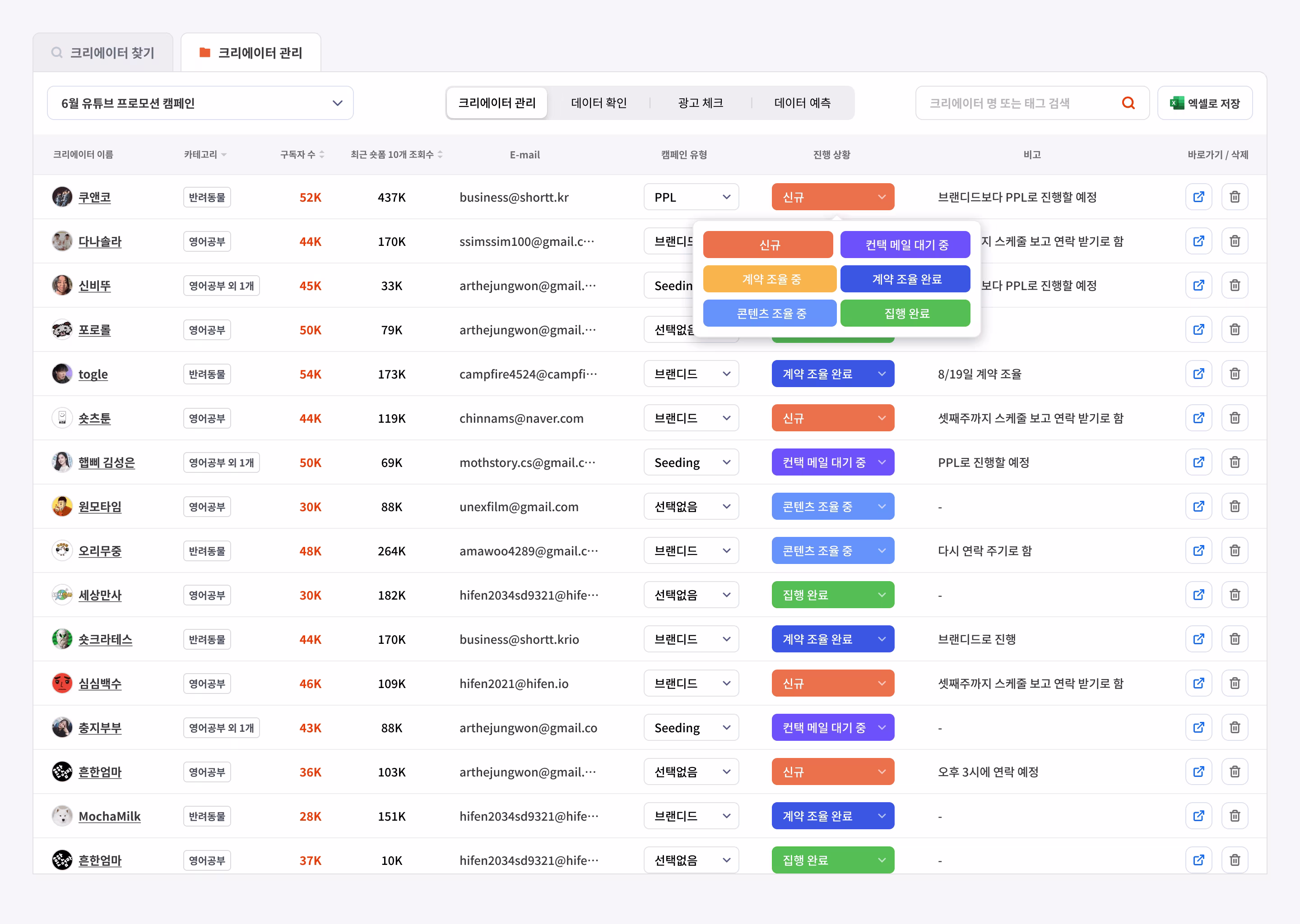Expand 계약 조율 완료 status dropdown for togle
The image size is (1300, 924).
tap(832, 374)
